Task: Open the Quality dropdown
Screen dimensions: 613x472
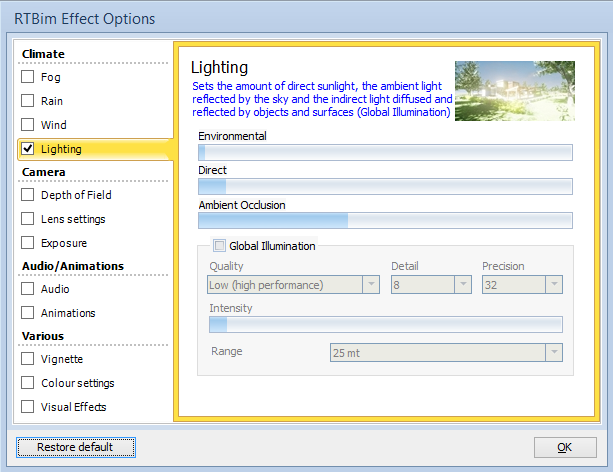Action: click(293, 285)
